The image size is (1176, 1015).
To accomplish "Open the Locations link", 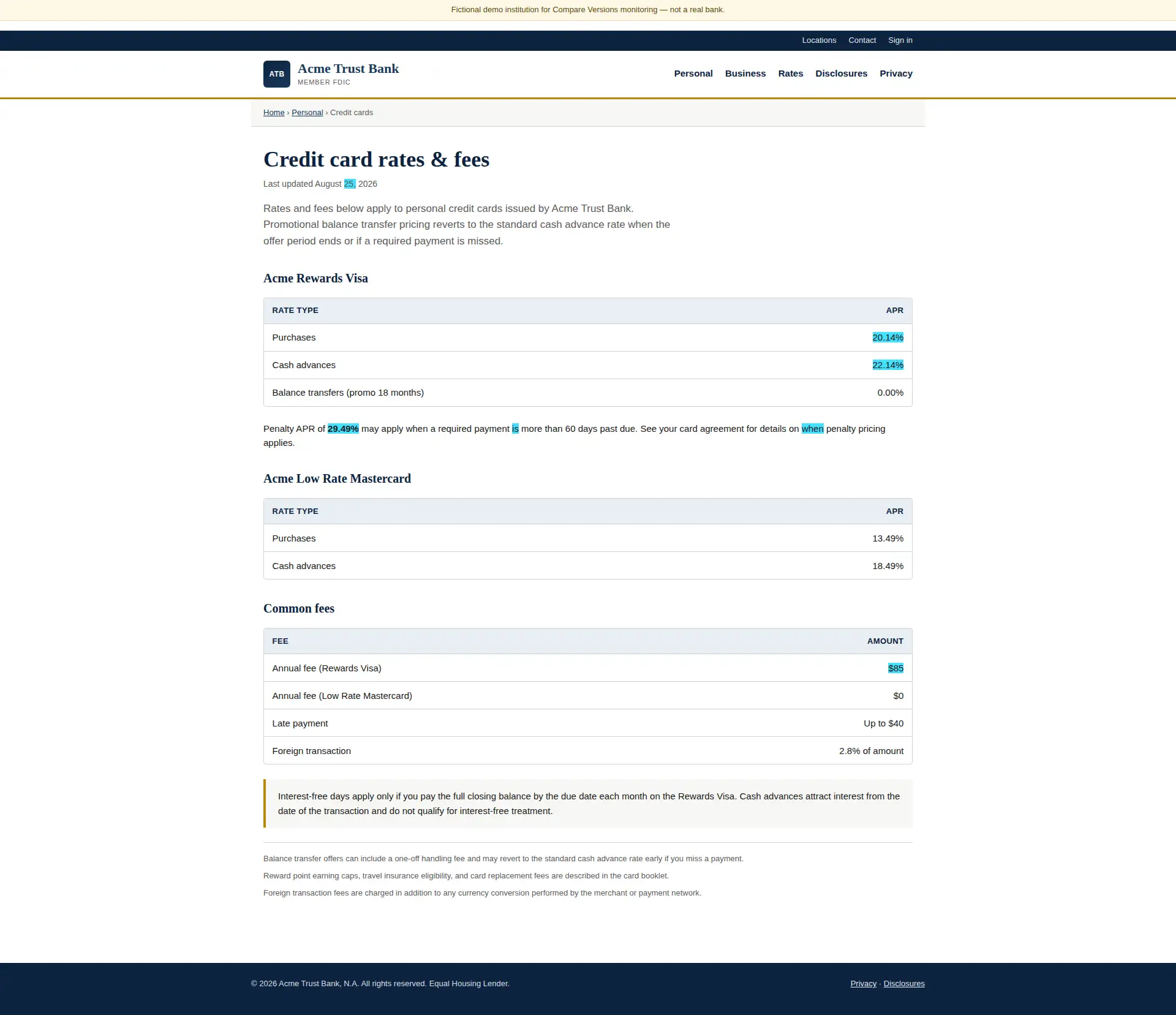I will click(x=819, y=40).
